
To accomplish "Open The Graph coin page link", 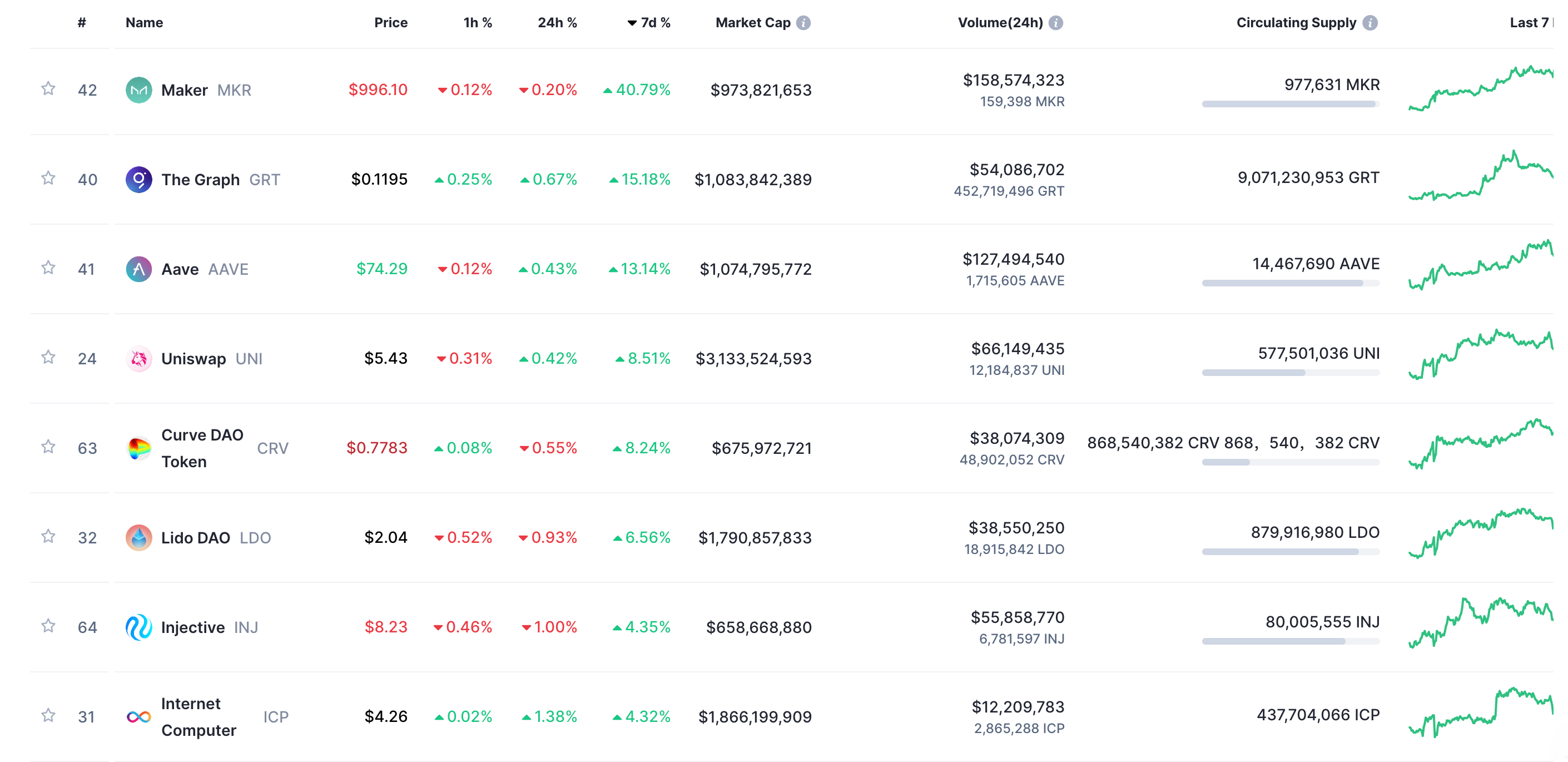I will tap(200, 180).
